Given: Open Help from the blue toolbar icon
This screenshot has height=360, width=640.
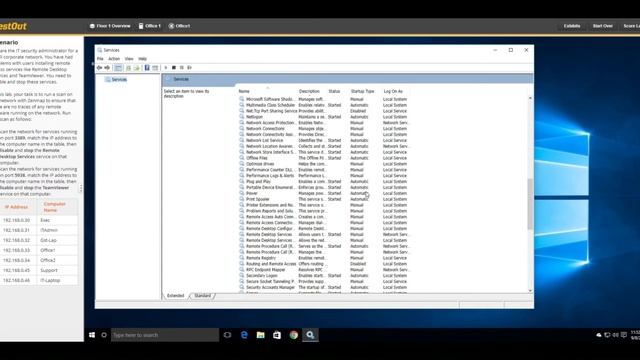Looking at the screenshot, I should [x=147, y=68].
